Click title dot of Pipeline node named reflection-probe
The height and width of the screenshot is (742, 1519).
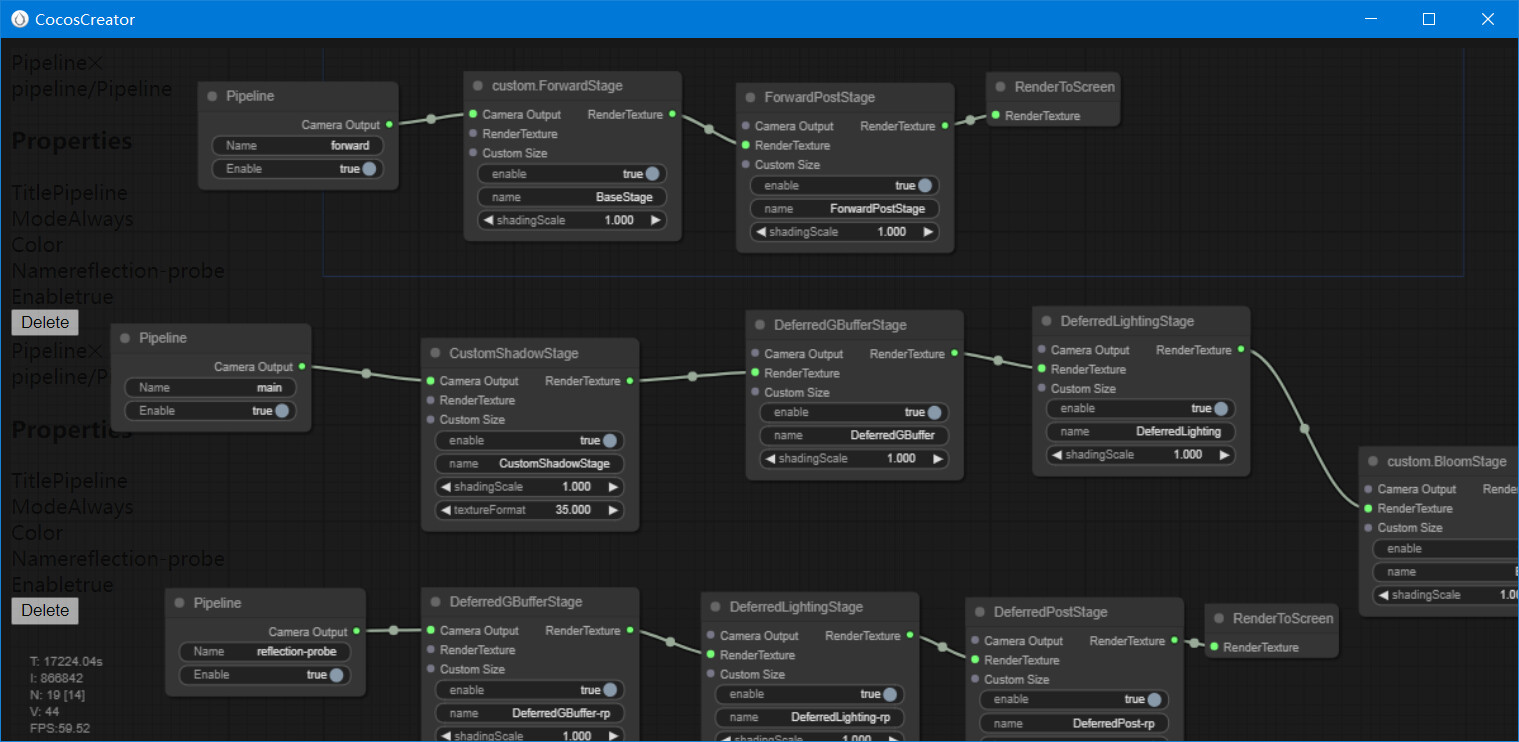pos(179,603)
